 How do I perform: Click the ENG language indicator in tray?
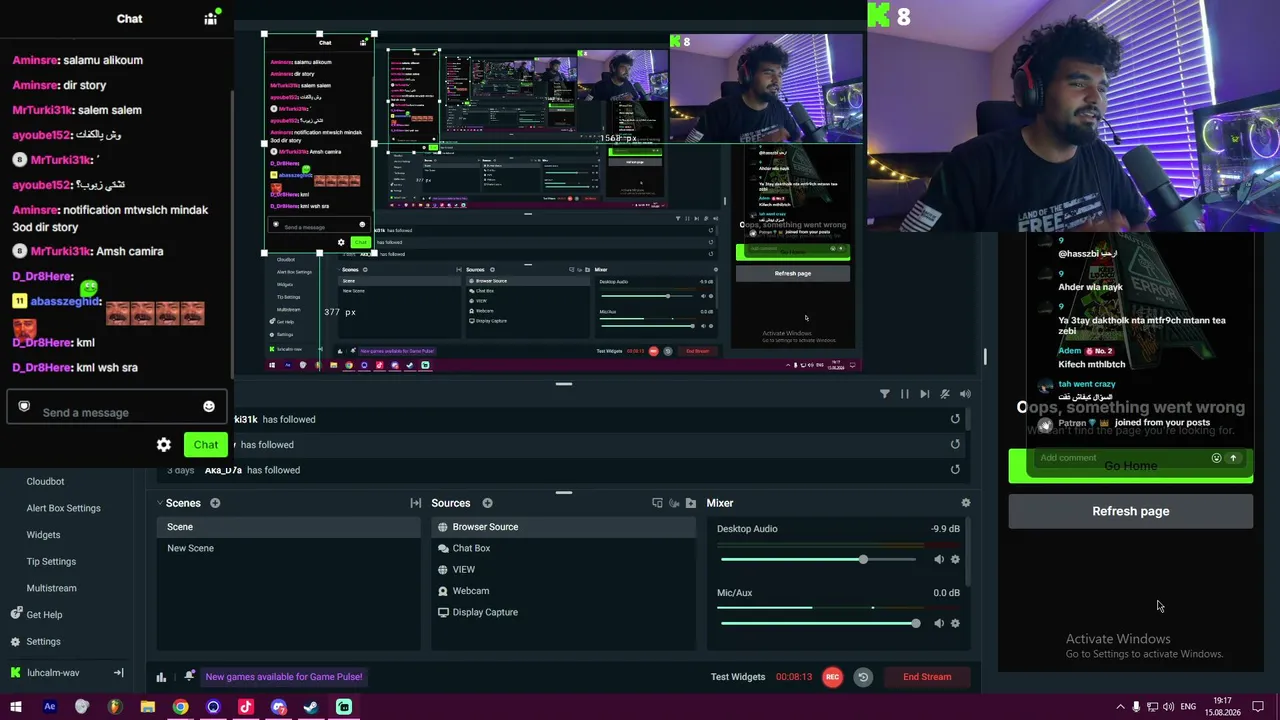[1188, 707]
